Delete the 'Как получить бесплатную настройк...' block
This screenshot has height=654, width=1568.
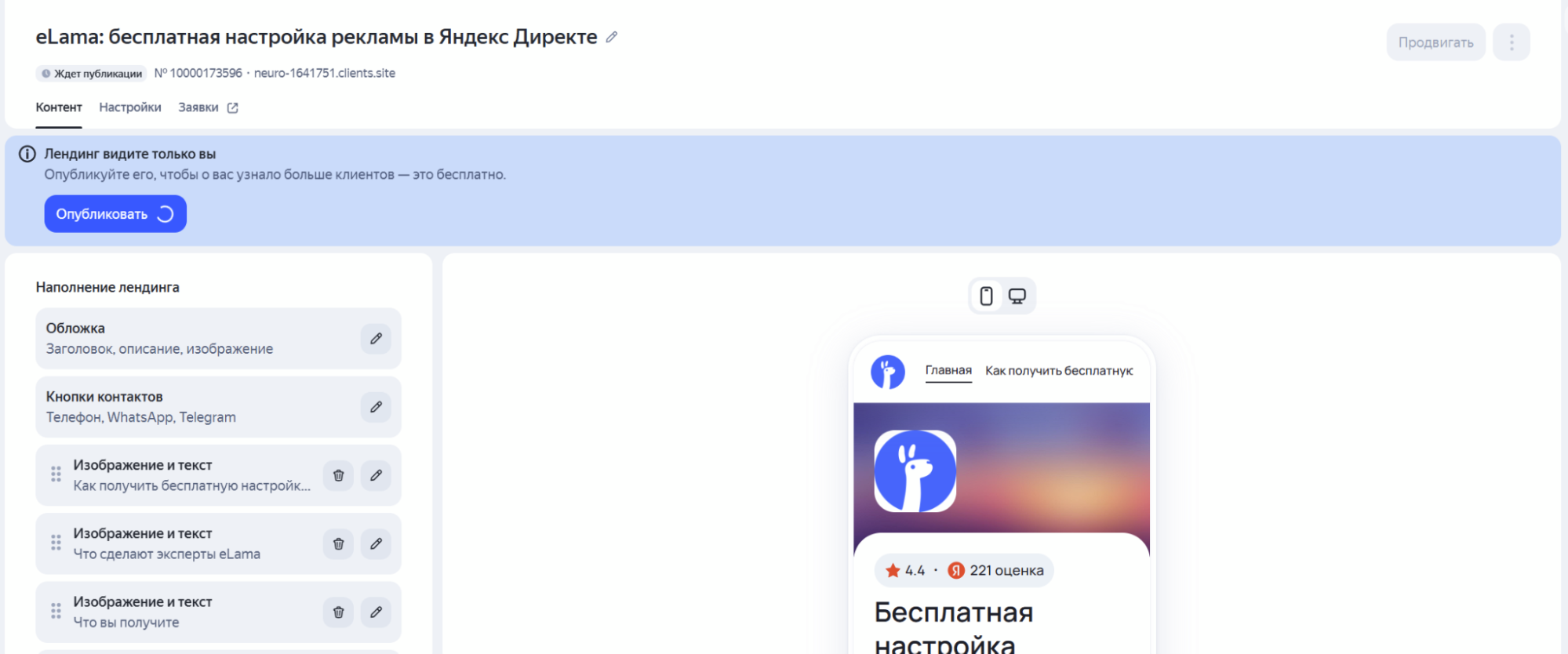[x=338, y=475]
